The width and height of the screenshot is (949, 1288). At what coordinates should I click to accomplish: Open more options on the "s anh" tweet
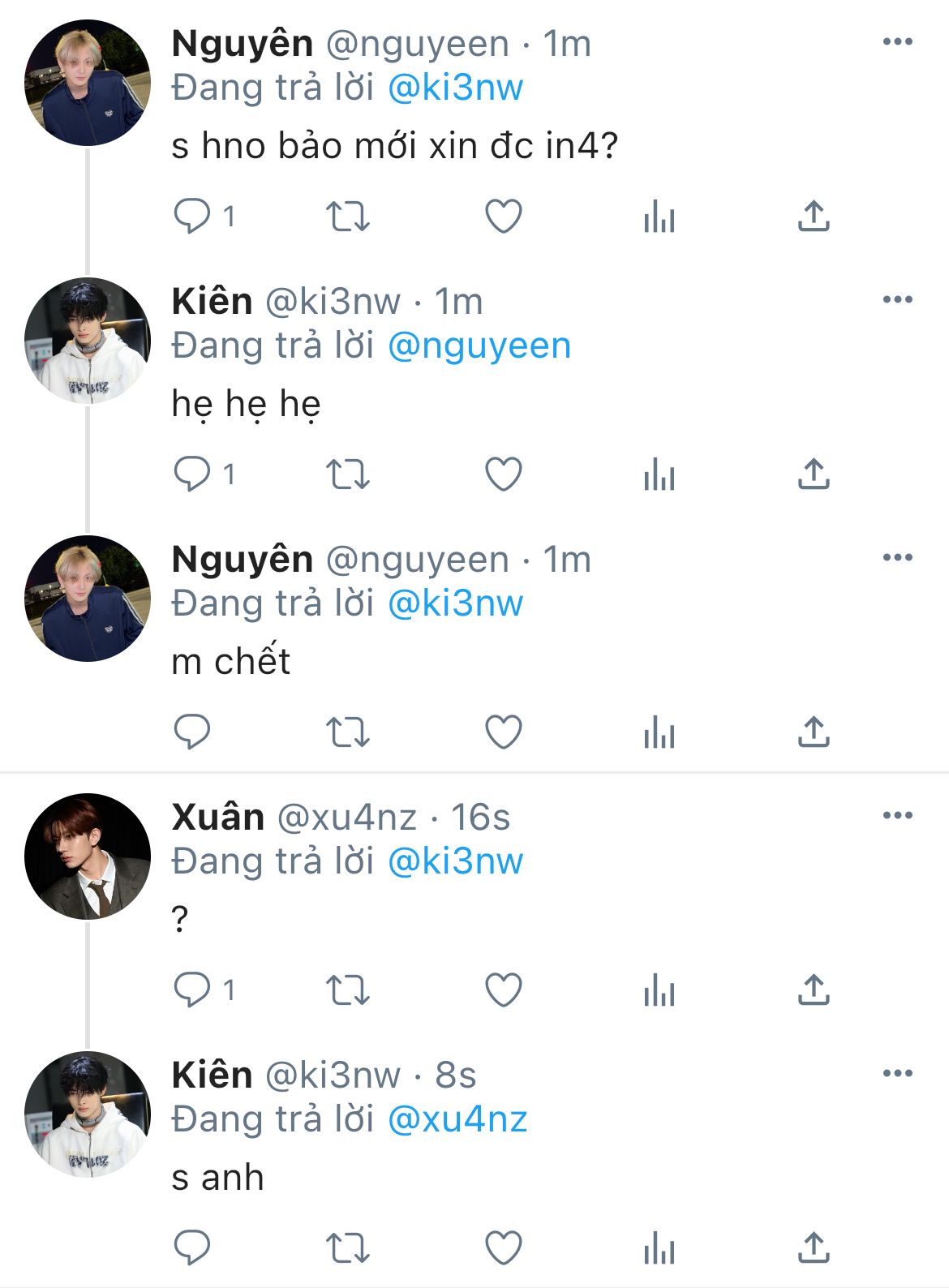point(897,1074)
